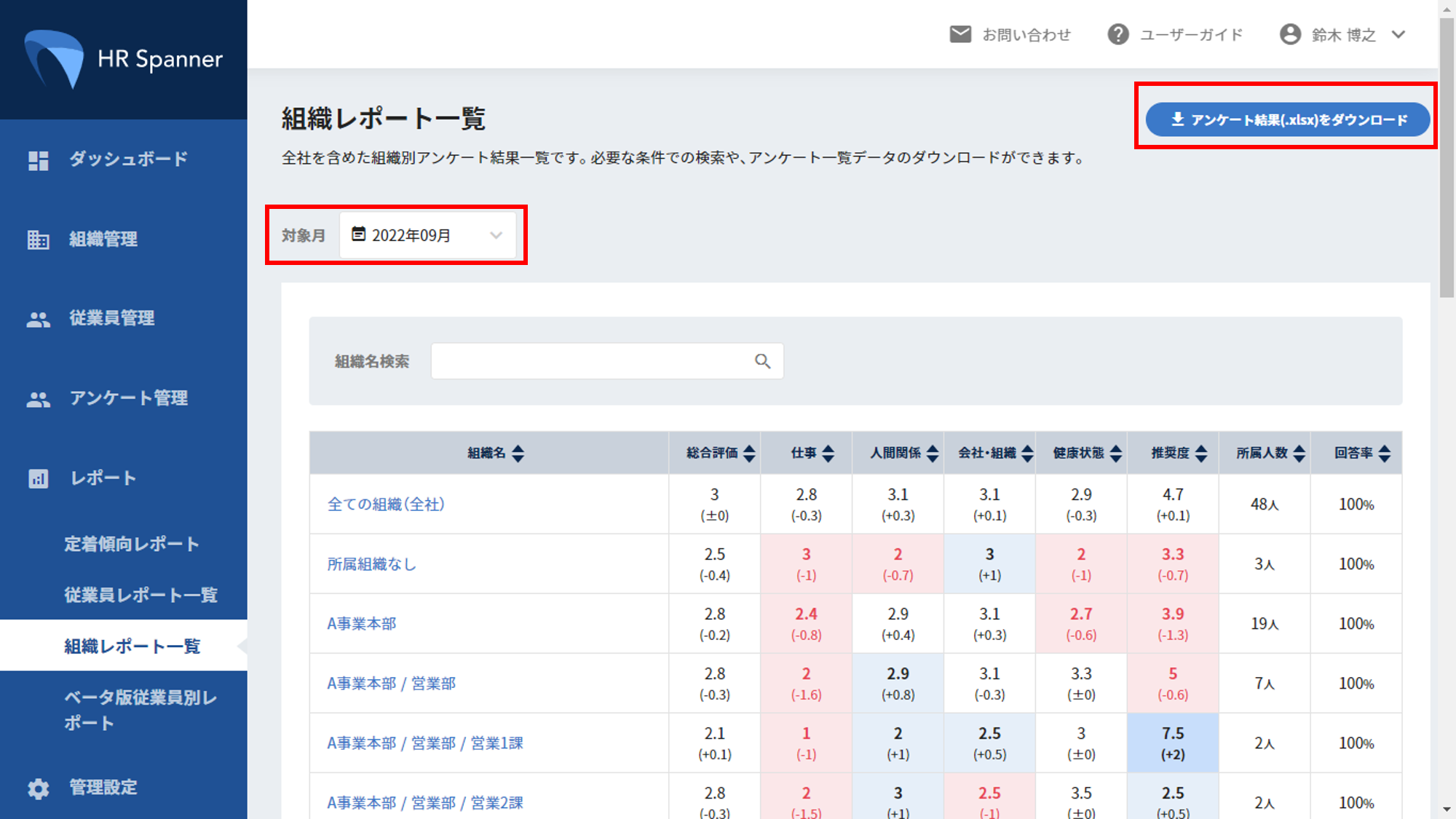Open ユーザーガイド via the question mark icon

[1119, 33]
